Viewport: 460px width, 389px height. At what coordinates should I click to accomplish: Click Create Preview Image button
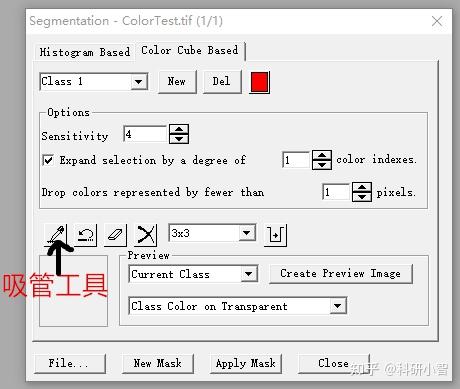pyautogui.click(x=341, y=274)
